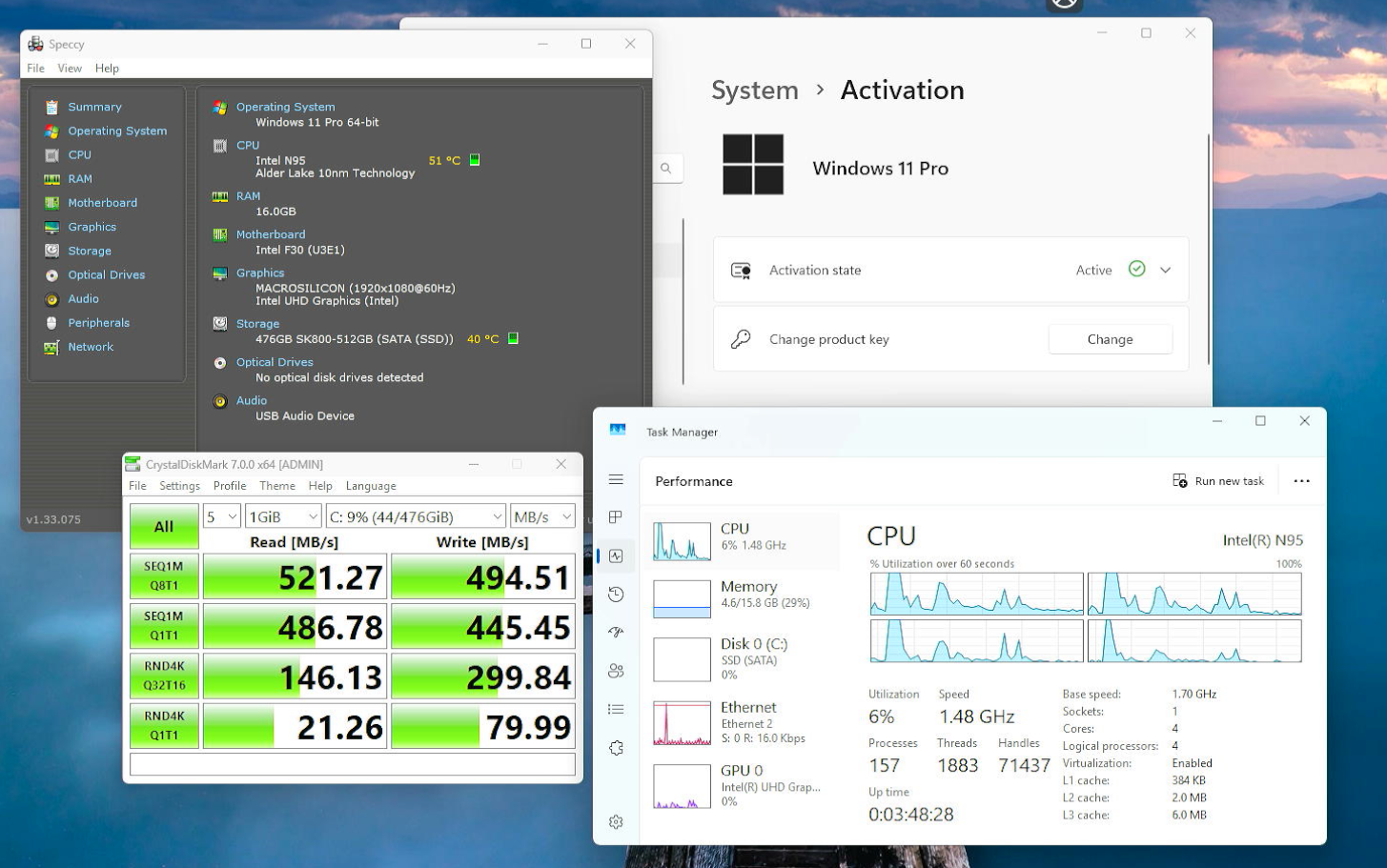Open the View menu in Speccy
Image resolution: width=1387 pixels, height=868 pixels.
pos(70,69)
